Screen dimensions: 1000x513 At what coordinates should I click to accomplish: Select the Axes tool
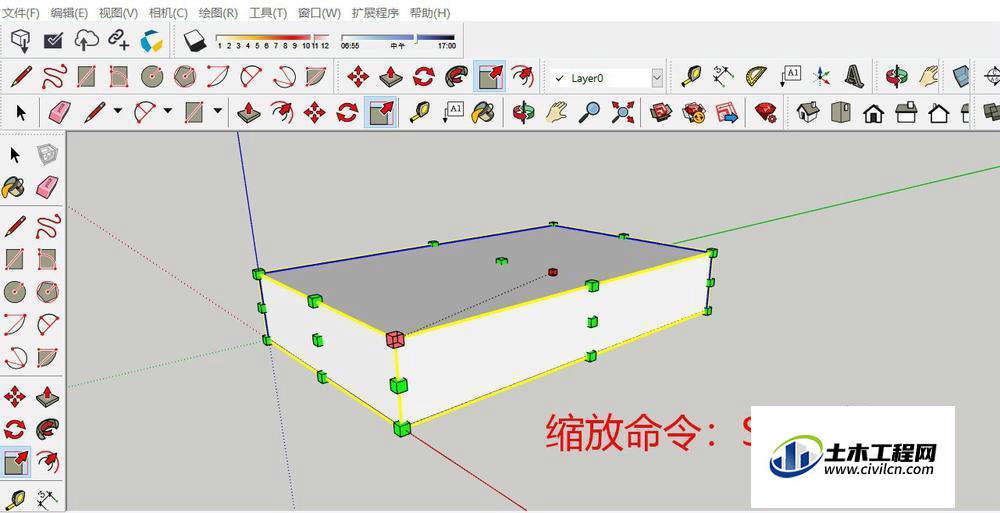point(822,77)
